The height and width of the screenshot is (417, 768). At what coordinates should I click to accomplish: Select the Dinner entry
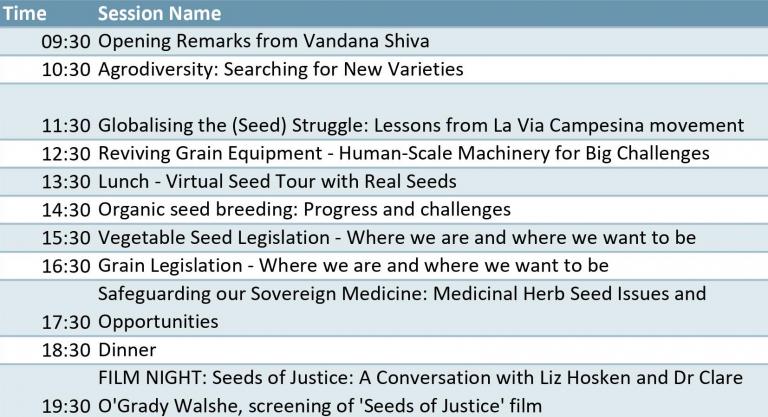click(126, 351)
